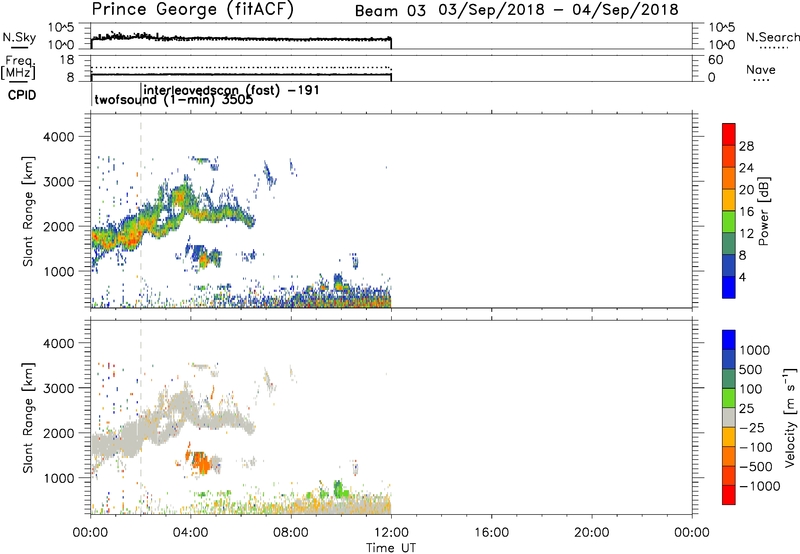The height and width of the screenshot is (554, 800).
Task: Select the 'Beam 03' label in header
Action: pos(390,11)
